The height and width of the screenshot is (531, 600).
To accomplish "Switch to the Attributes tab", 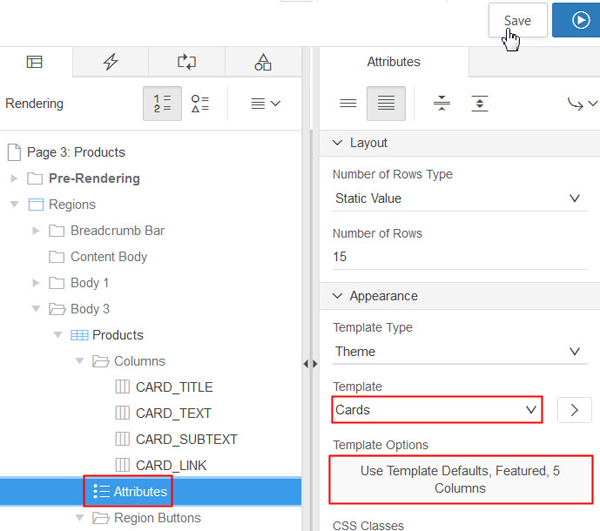I will click(x=394, y=62).
